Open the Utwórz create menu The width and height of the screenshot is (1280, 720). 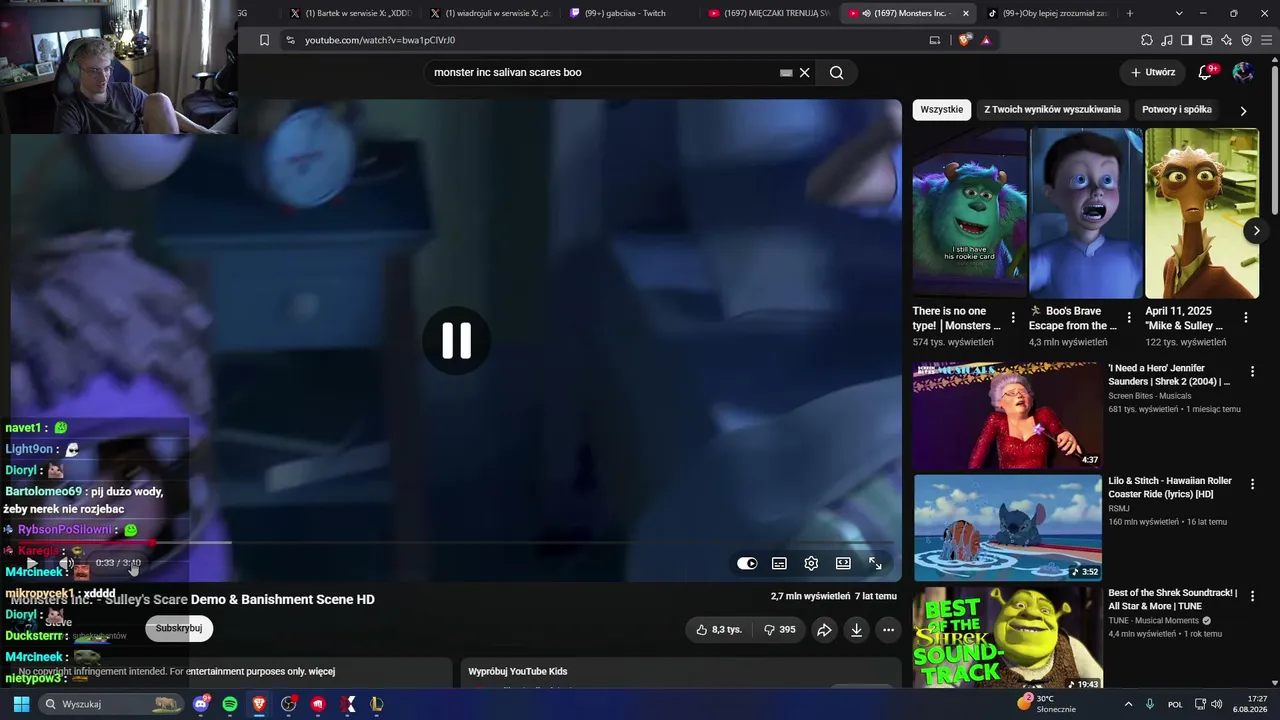point(1153,72)
